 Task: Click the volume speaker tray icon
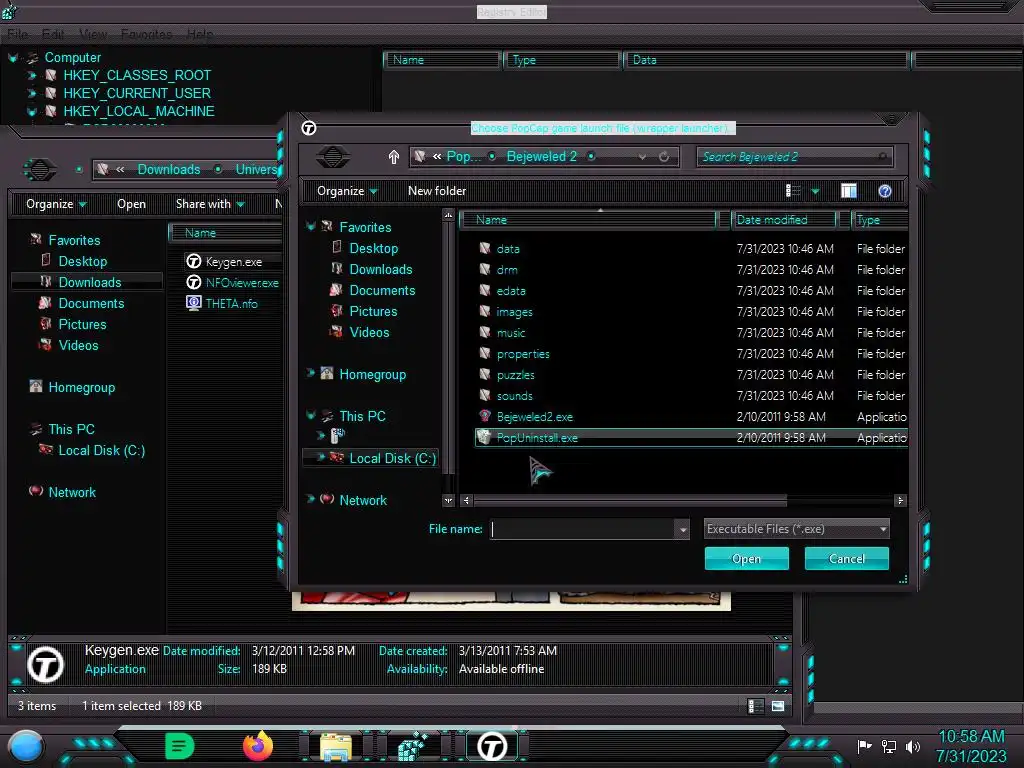pos(912,746)
